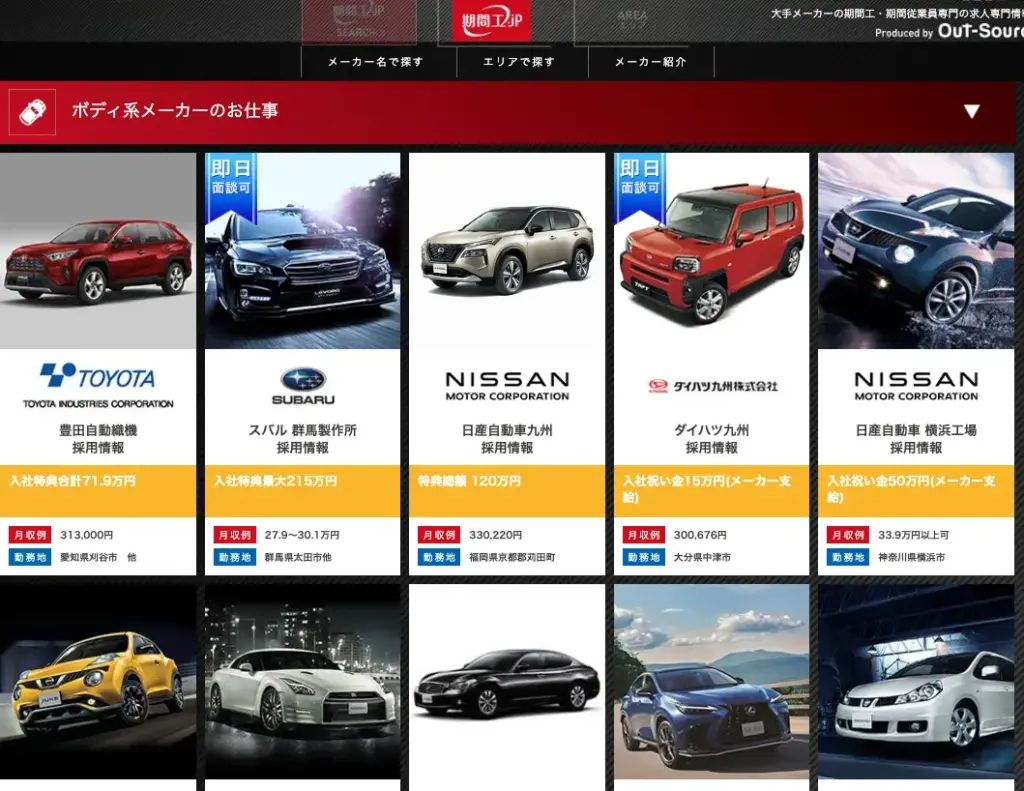
Task: Click the black Nissan sedan photo
Action: (507, 681)
